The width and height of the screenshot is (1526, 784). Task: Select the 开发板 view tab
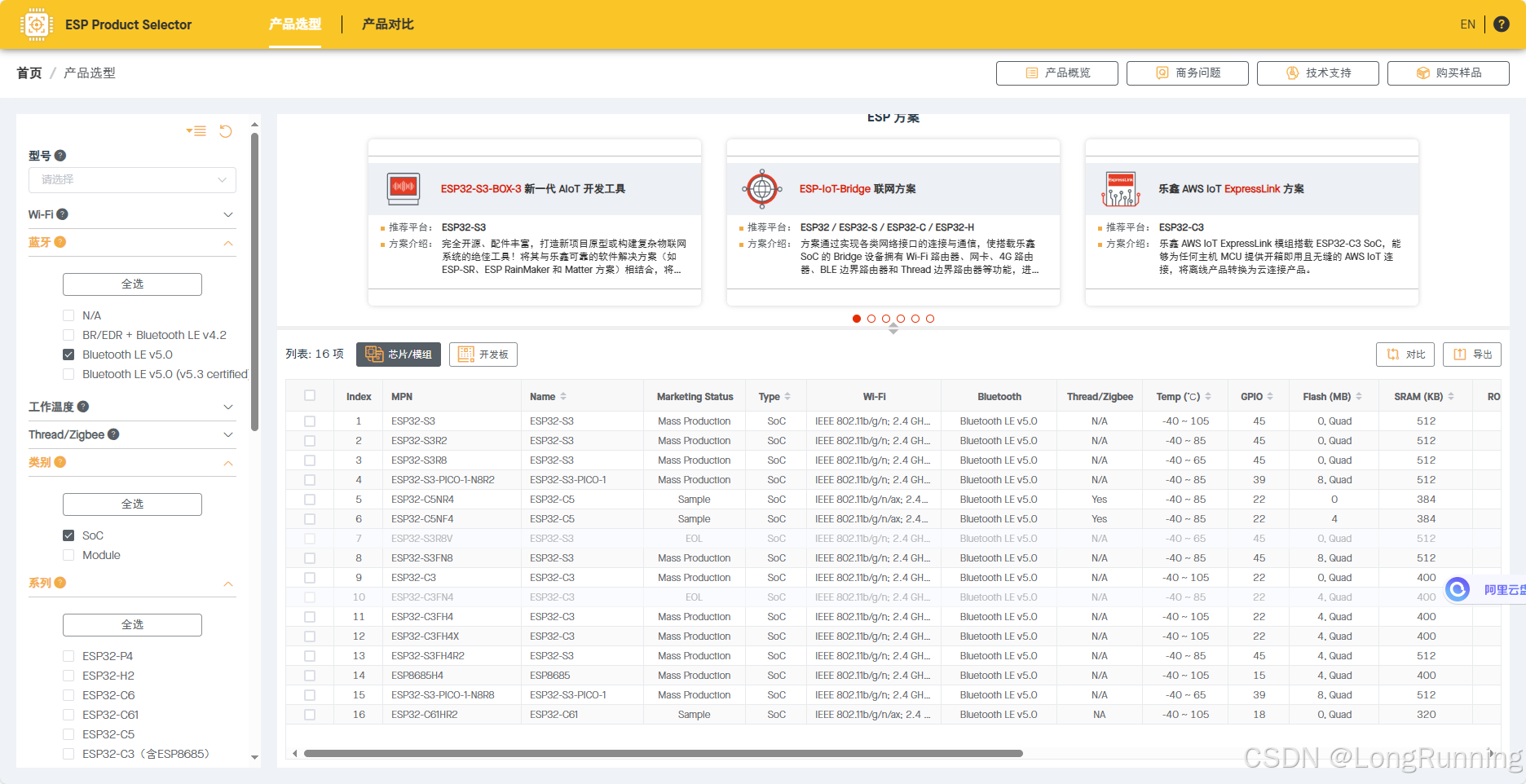(x=483, y=355)
